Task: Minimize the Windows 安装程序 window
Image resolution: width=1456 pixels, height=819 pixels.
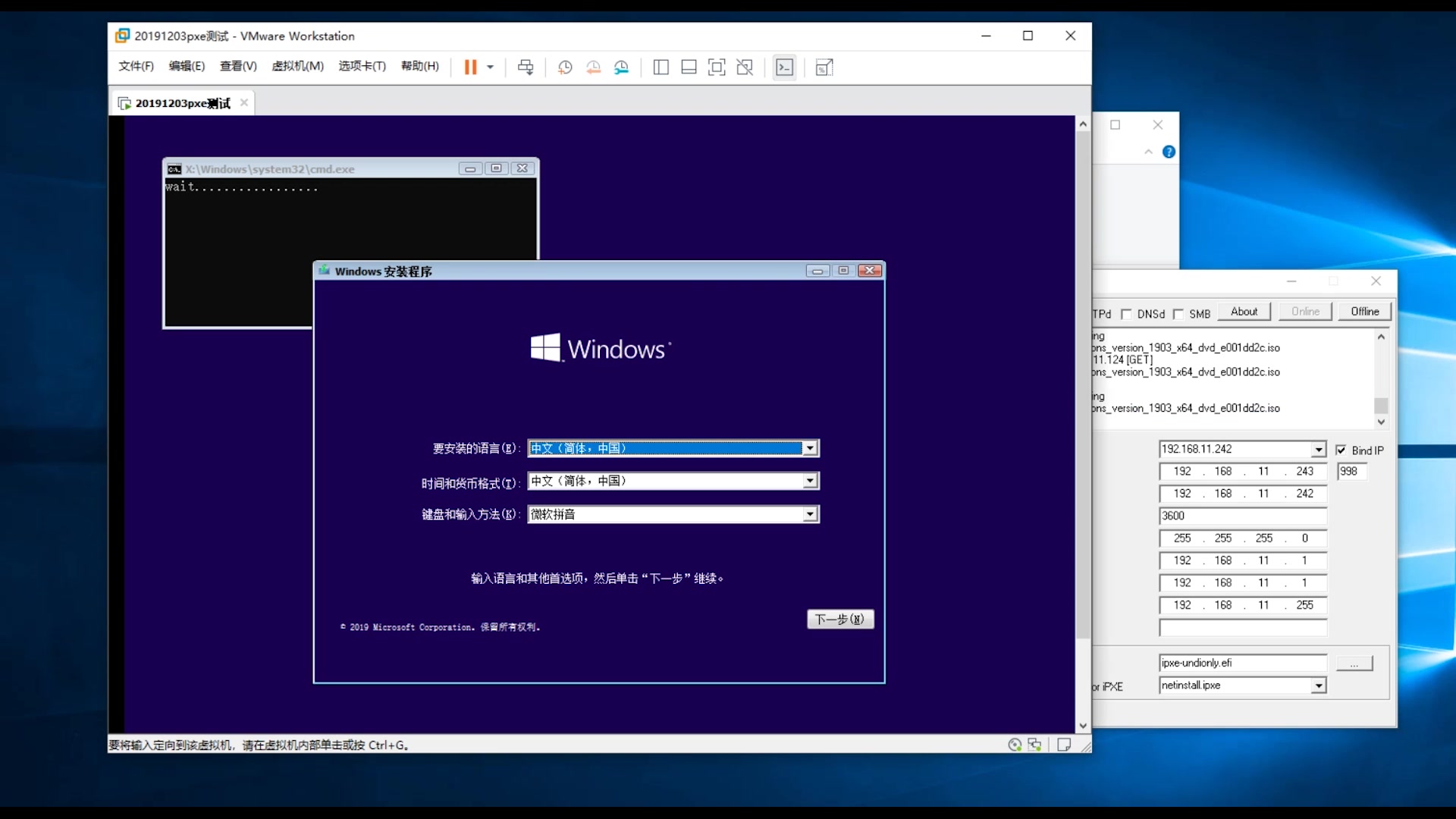Action: (x=817, y=271)
